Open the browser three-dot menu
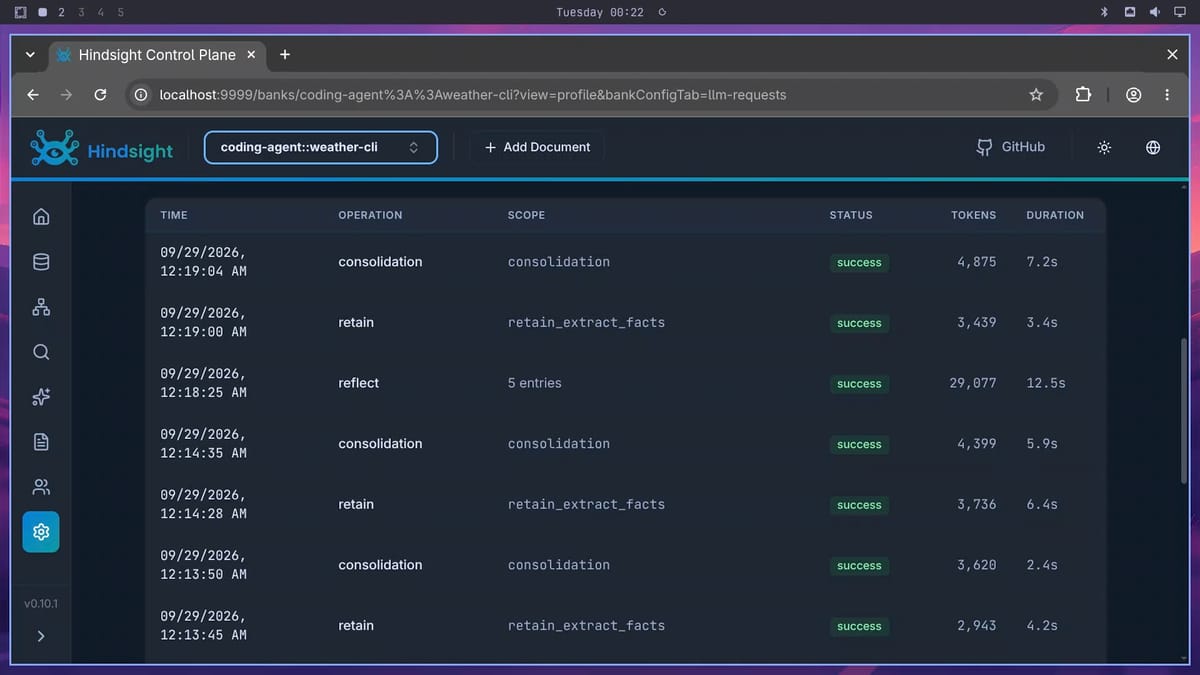 [1167, 95]
